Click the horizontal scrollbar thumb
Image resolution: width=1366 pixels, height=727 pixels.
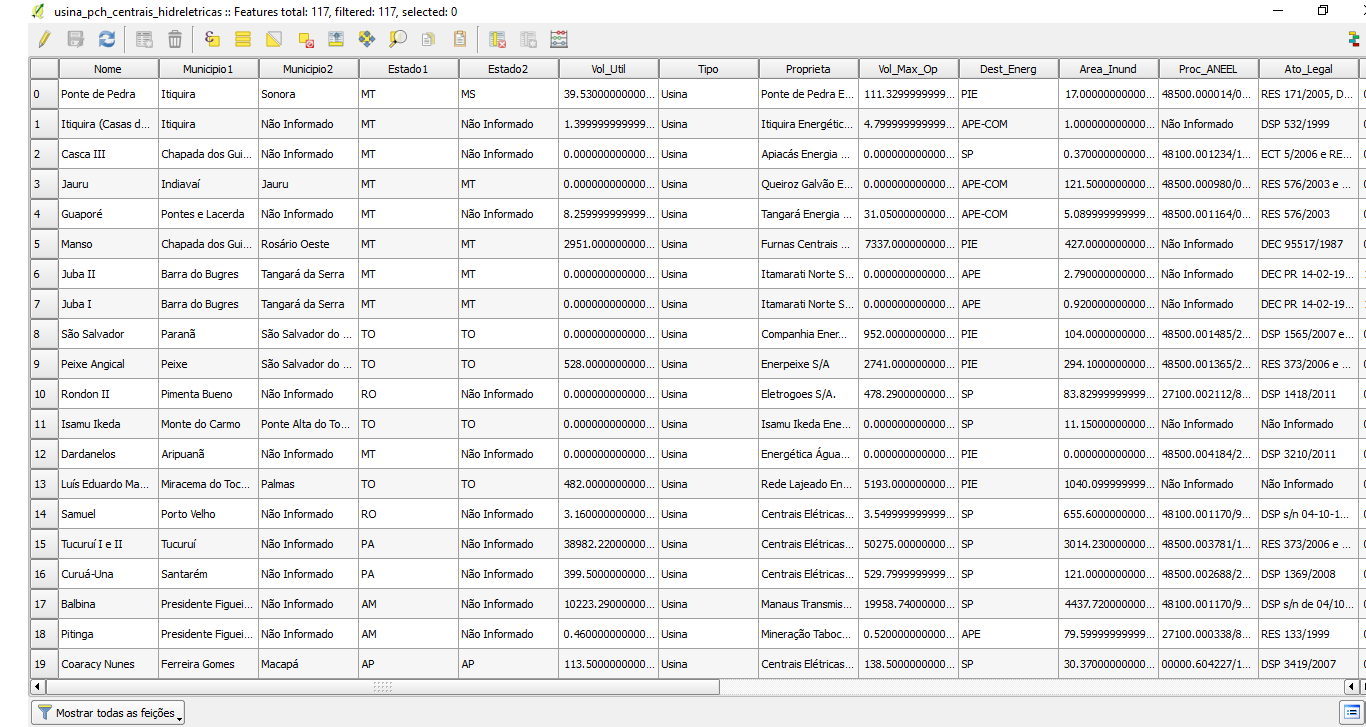click(382, 687)
